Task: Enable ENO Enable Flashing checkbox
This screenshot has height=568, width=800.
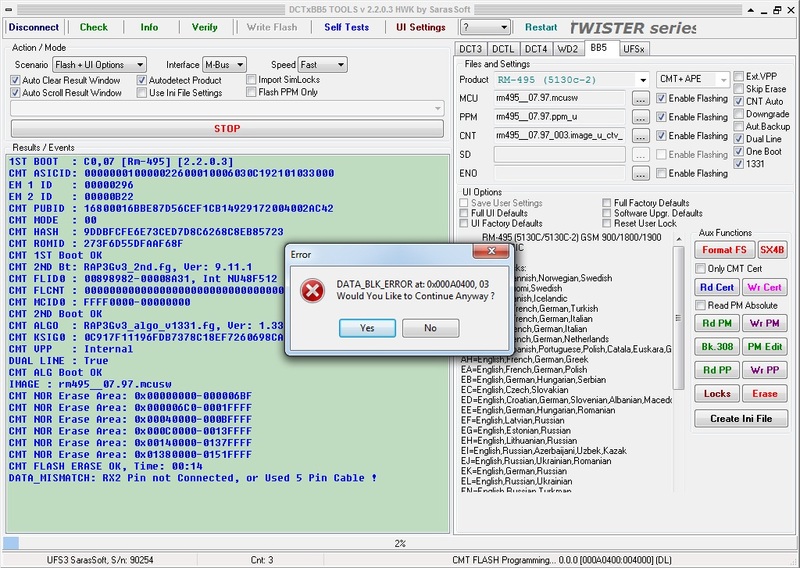Action: [661, 174]
